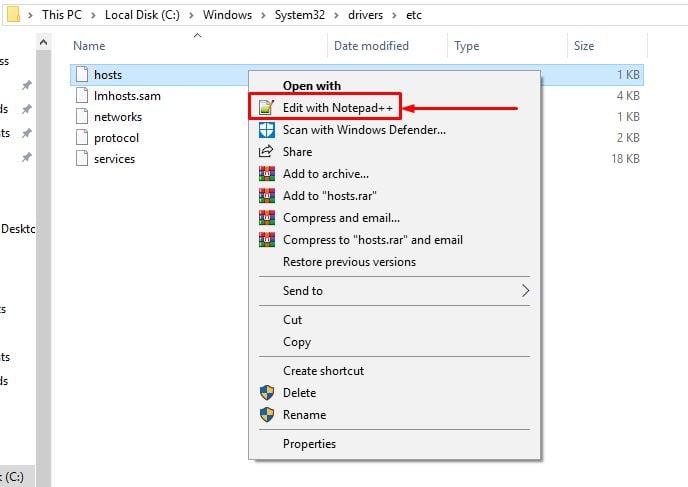Click the UAC shield icon beside Delete
Viewport: 688px width, 487px height.
coord(266,393)
